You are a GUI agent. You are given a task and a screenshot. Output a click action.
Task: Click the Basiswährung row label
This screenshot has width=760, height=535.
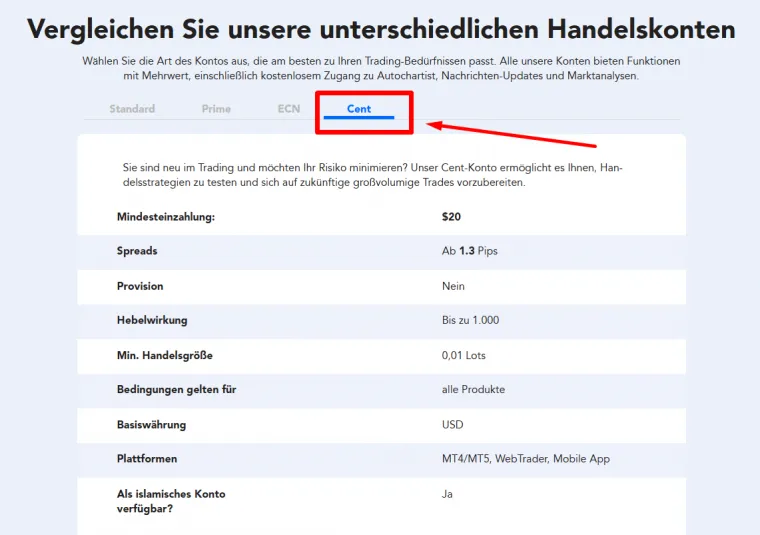pos(151,425)
